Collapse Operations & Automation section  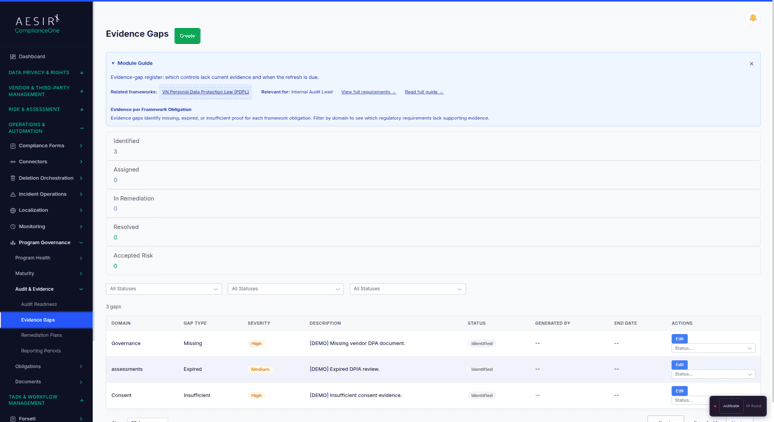pos(81,128)
